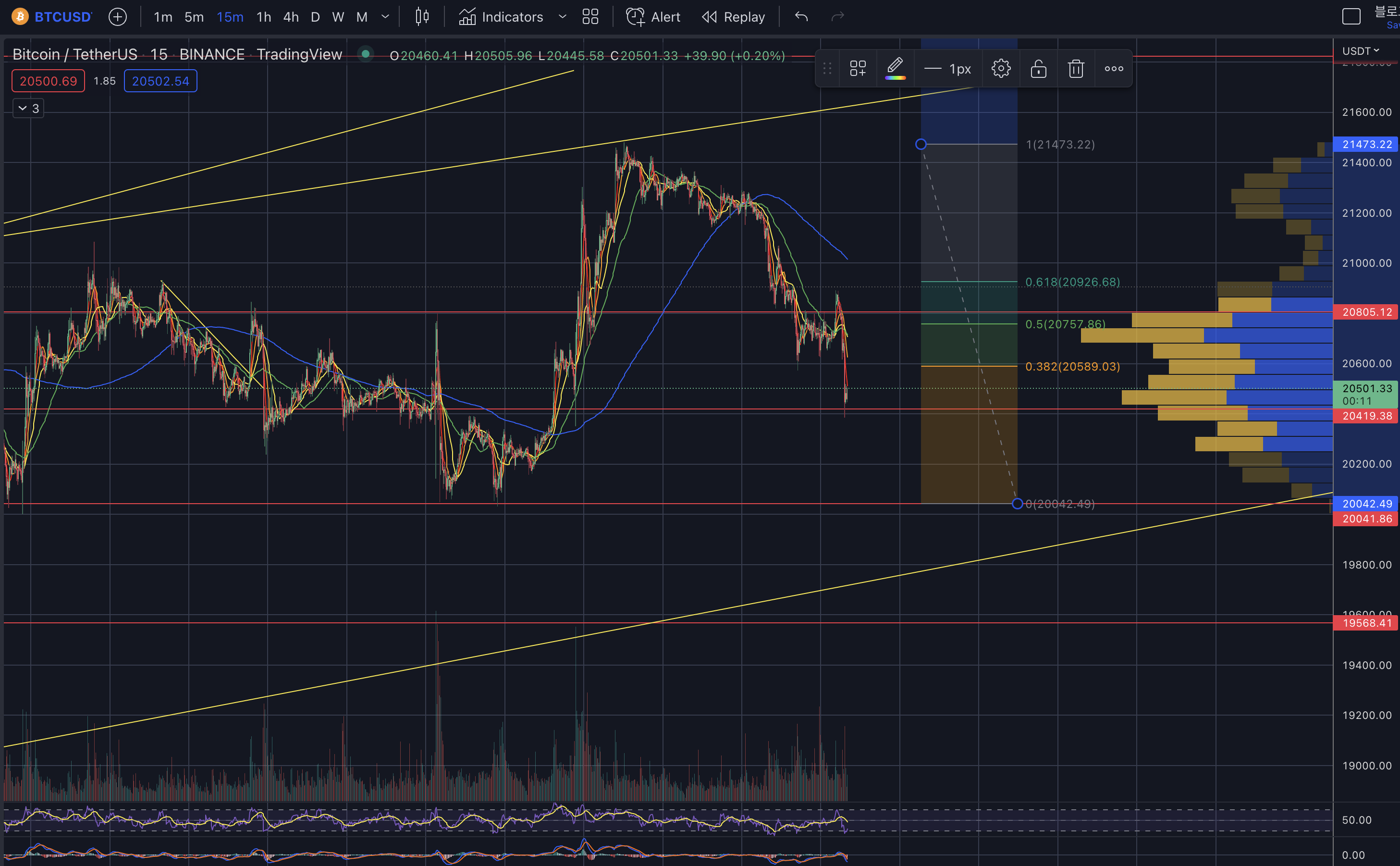Image resolution: width=1400 pixels, height=866 pixels.
Task: Open the Indicators dialog
Action: 501,17
